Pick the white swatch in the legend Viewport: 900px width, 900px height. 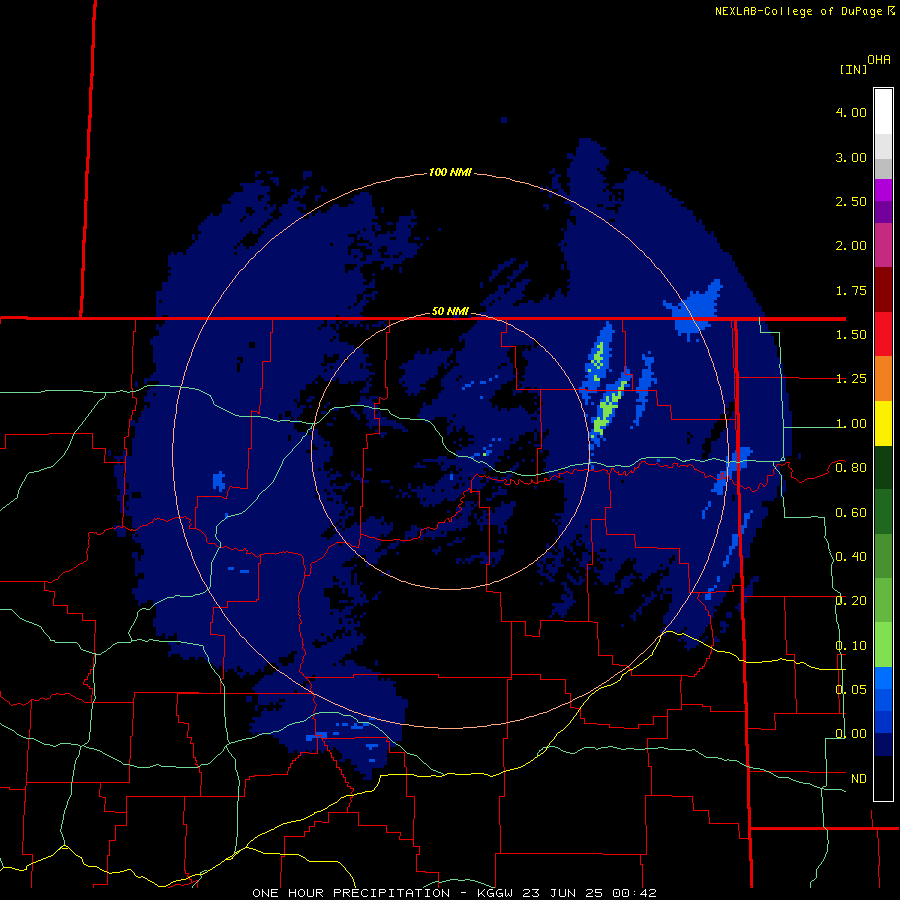pos(883,112)
